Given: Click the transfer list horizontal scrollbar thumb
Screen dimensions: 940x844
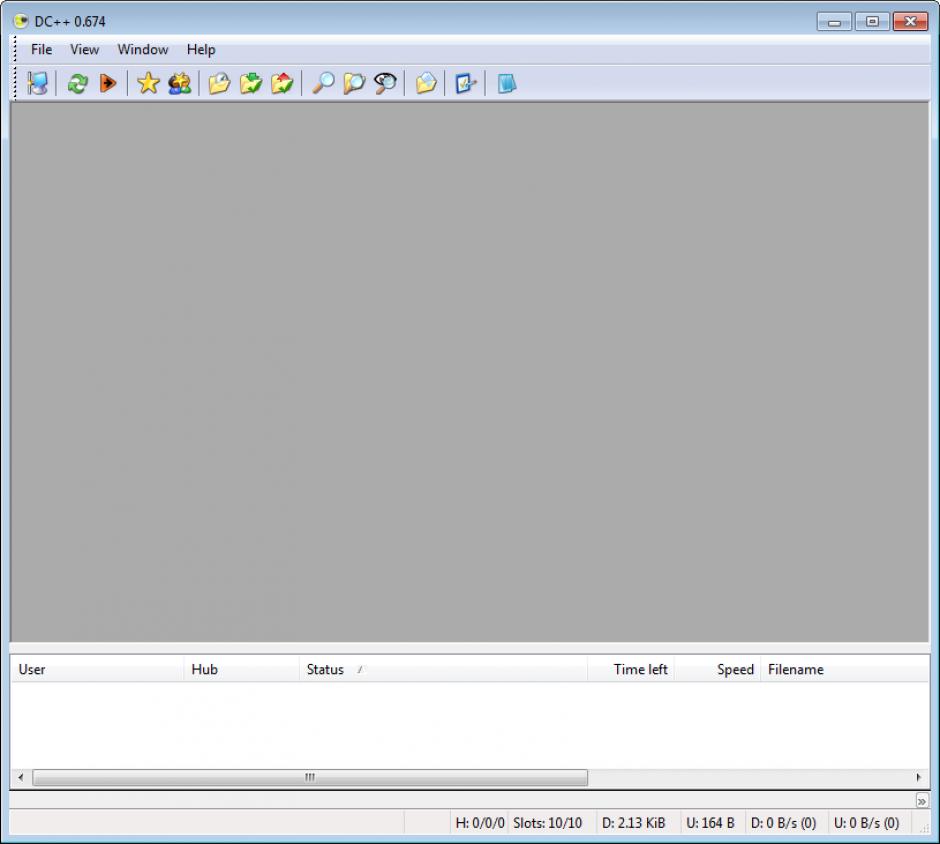Looking at the screenshot, I should click(310, 777).
